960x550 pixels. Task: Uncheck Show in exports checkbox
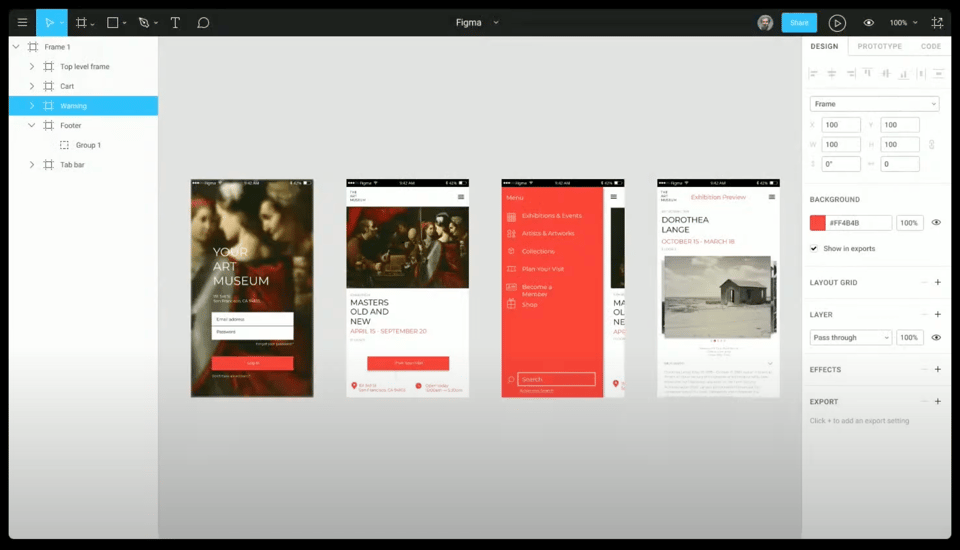pyautogui.click(x=814, y=249)
